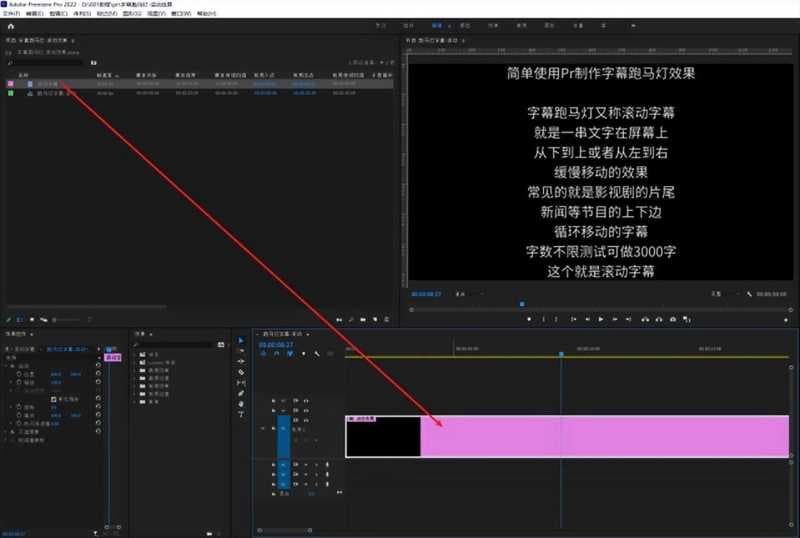This screenshot has height=538, width=800.
Task: Adjust the Project panel thumbnail zoom slider
Action: click(x=66, y=320)
